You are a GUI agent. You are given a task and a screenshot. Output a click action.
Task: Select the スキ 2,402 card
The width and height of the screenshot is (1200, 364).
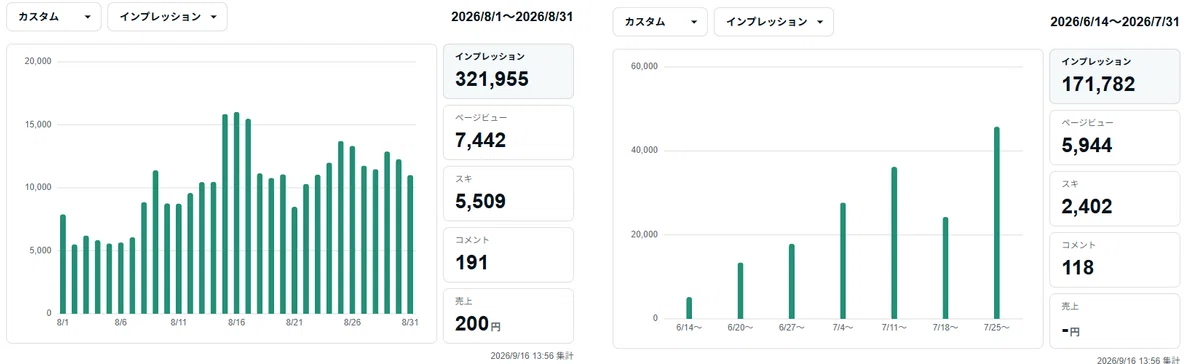coord(1115,198)
